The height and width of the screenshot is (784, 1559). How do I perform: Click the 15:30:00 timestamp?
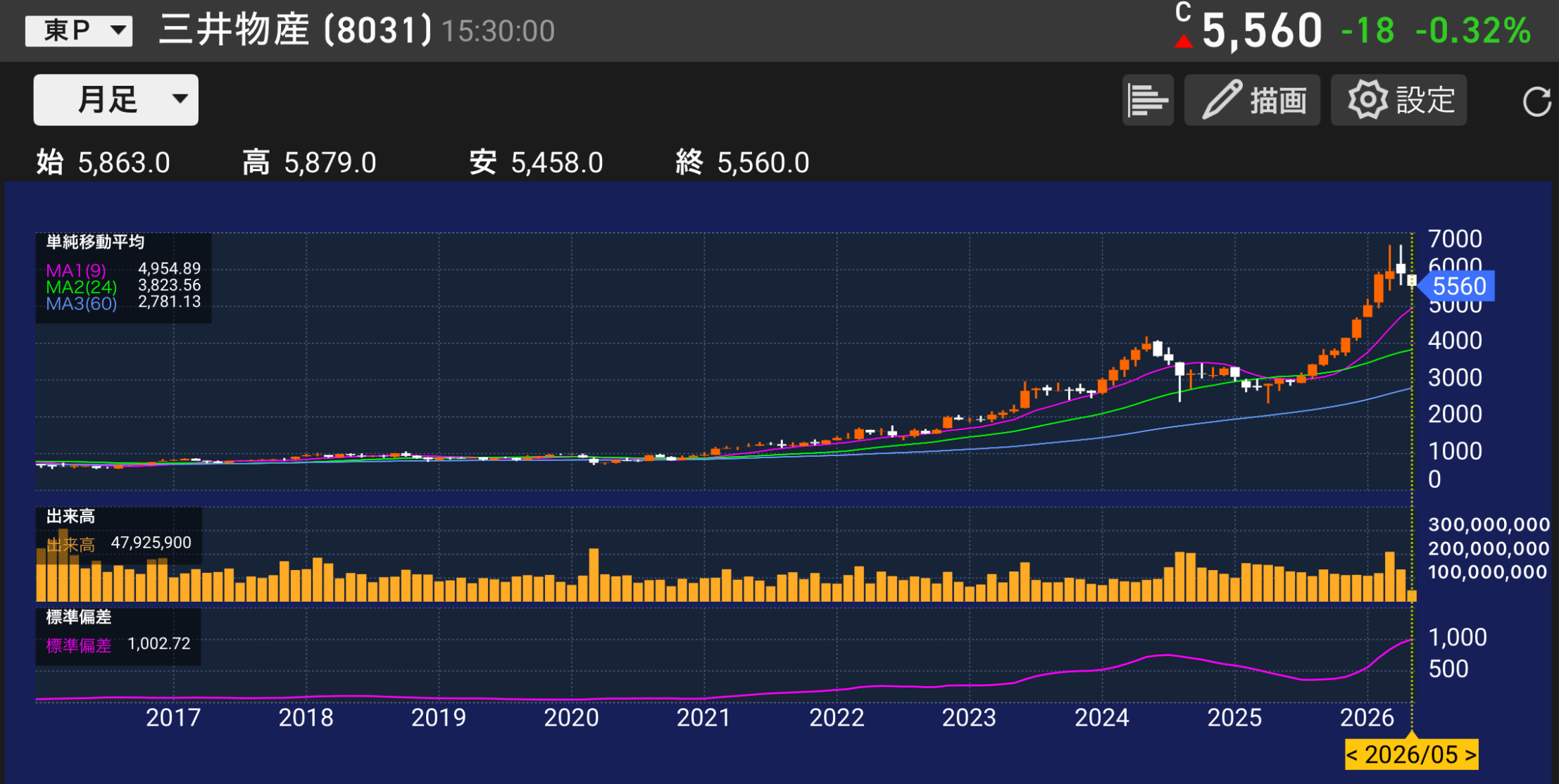click(499, 32)
